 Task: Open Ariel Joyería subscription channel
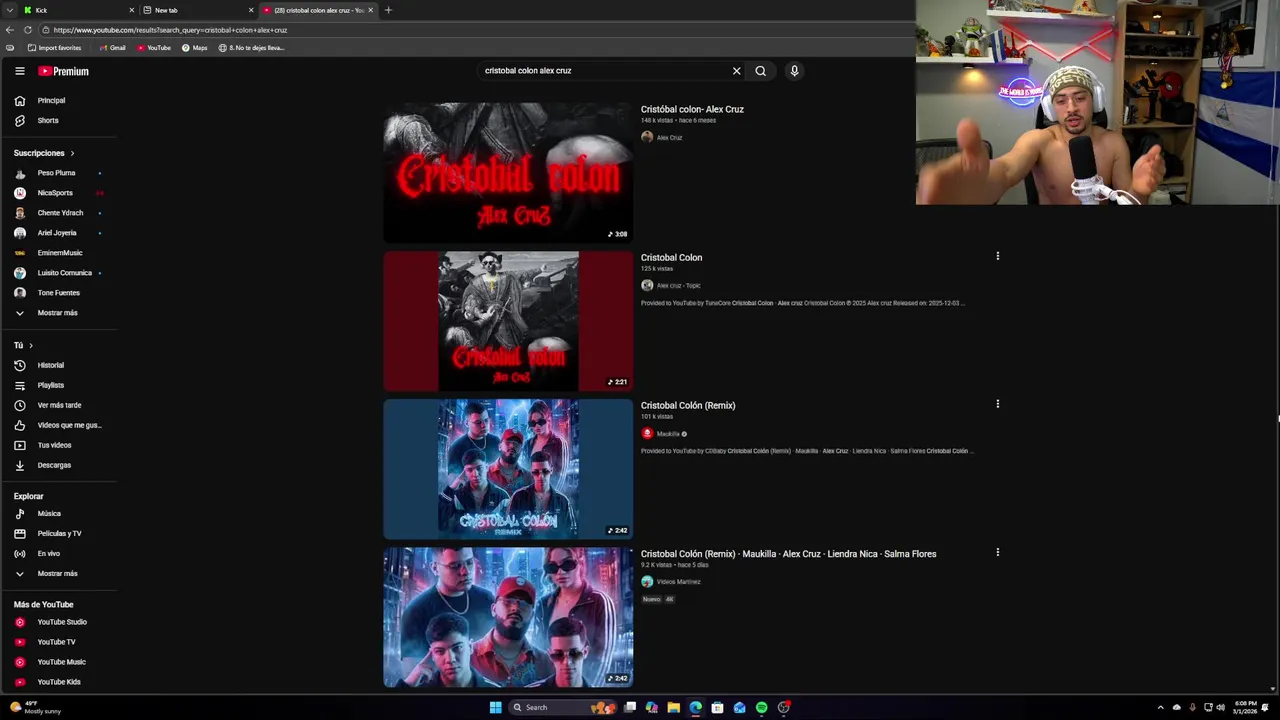tap(58, 233)
